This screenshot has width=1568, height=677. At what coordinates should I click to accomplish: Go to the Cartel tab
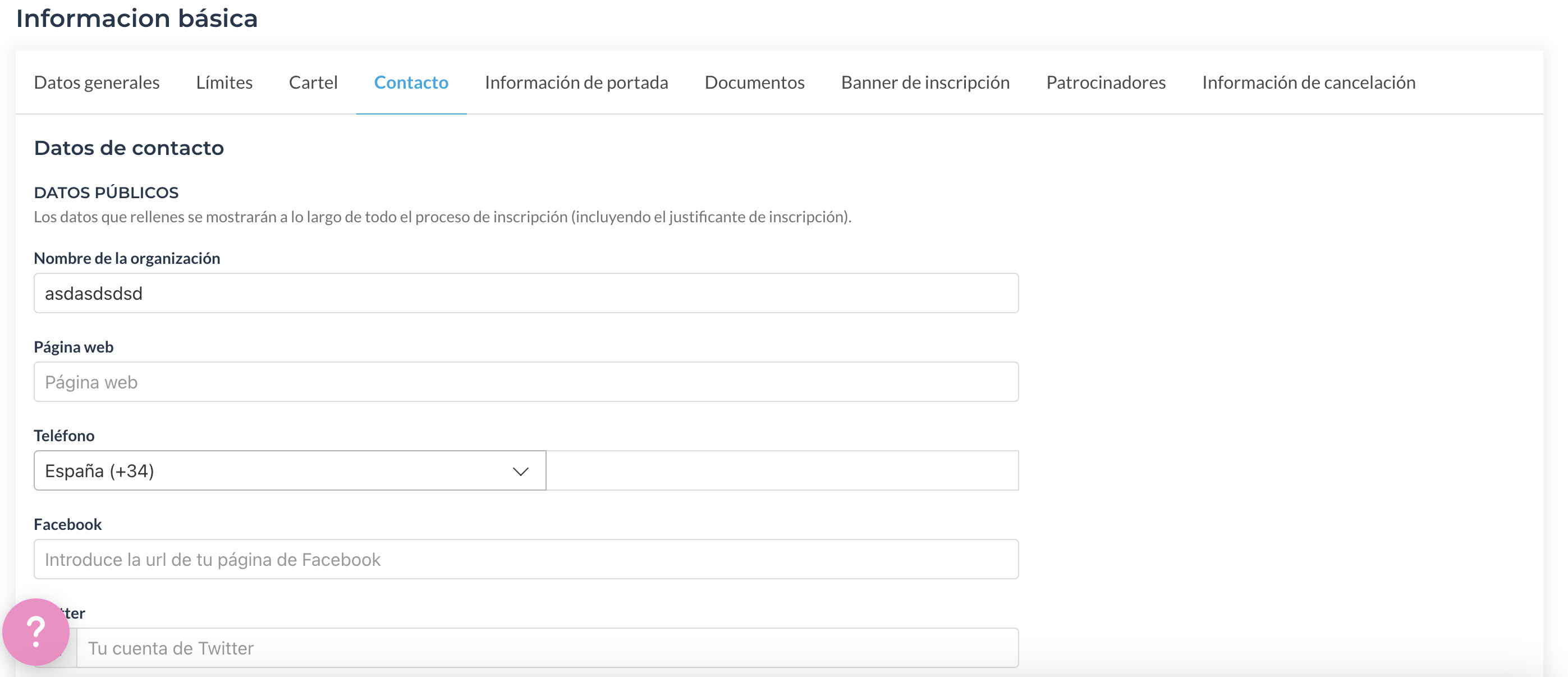[313, 82]
